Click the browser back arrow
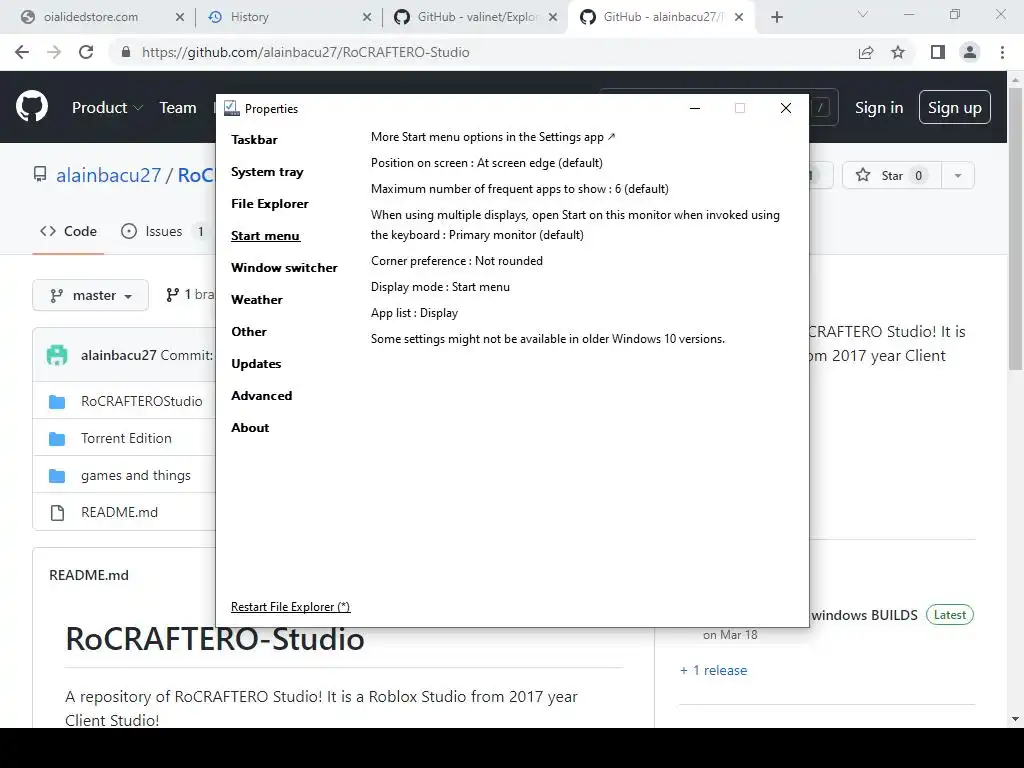Viewport: 1024px width, 768px height. click(22, 52)
